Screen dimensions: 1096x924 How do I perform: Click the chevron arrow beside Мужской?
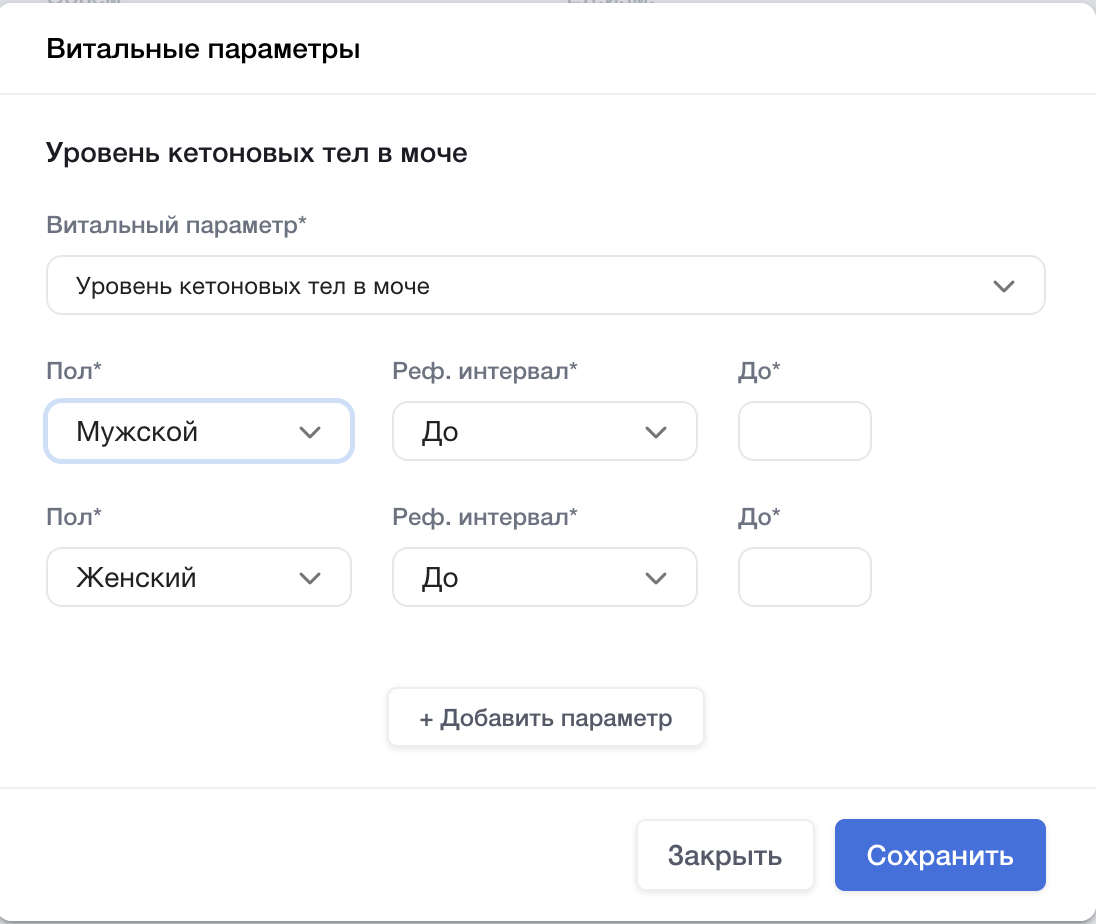pos(310,432)
